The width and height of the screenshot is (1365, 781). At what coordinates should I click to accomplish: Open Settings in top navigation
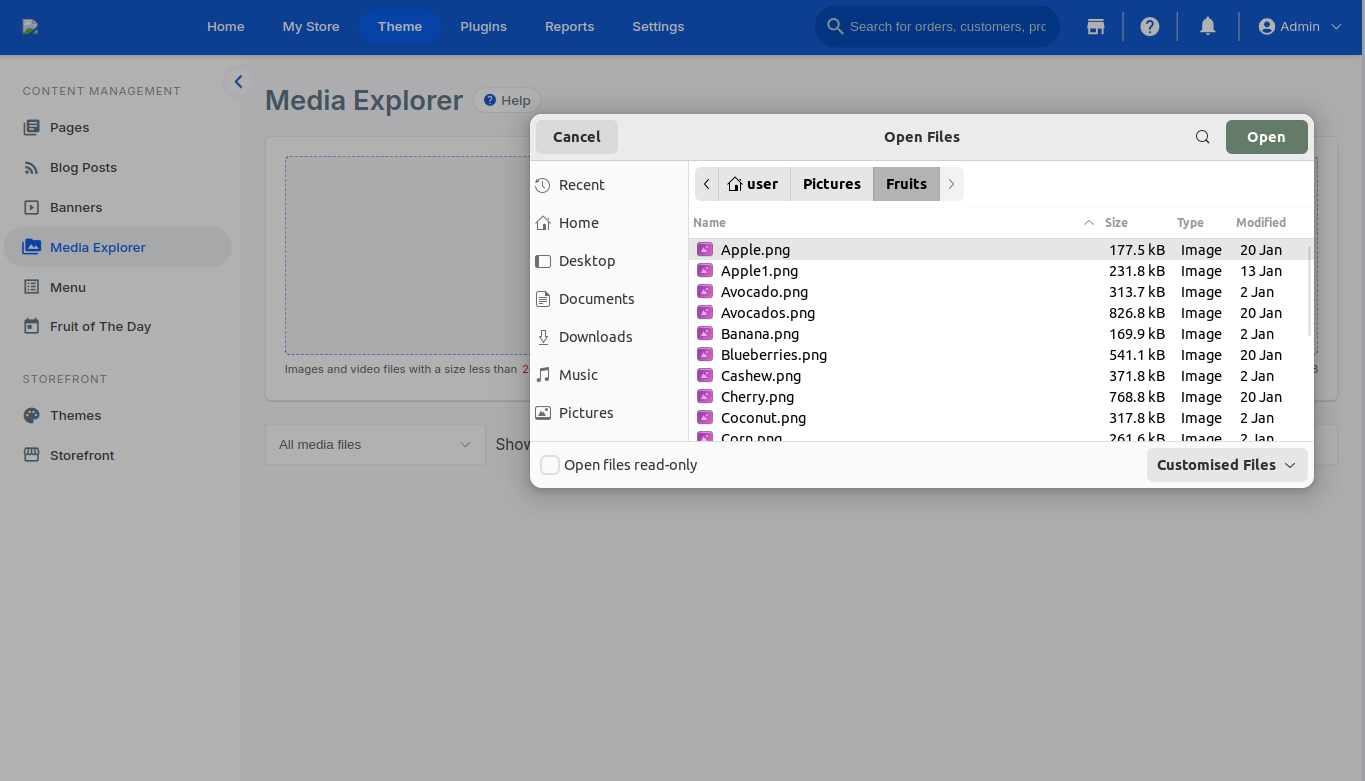(658, 27)
